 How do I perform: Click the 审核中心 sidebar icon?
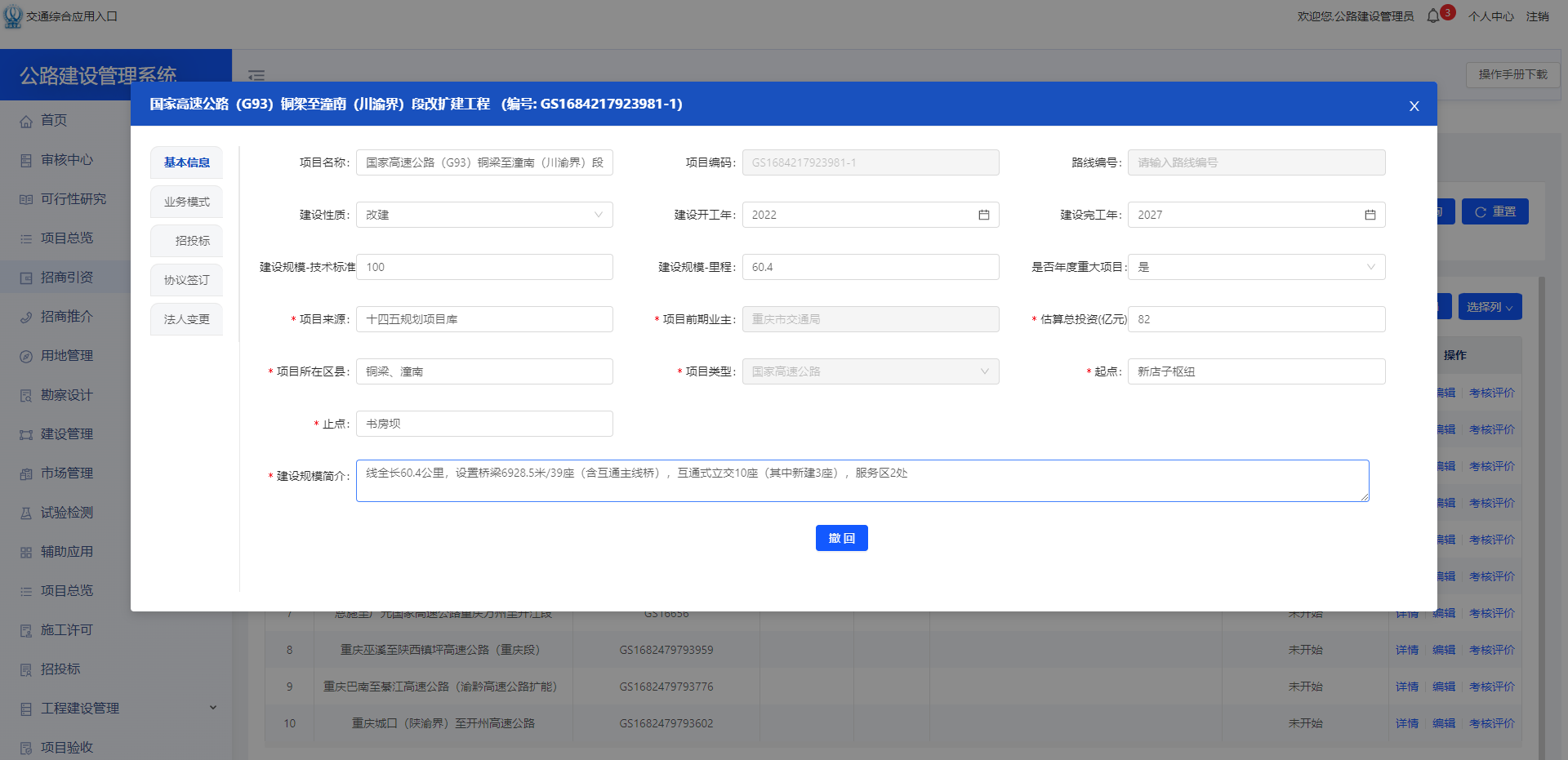click(26, 160)
